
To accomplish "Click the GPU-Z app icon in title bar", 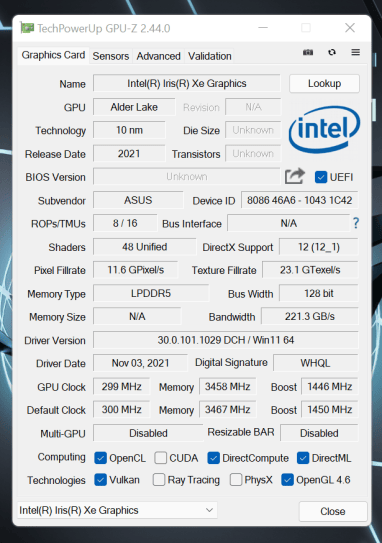I will (x=27, y=28).
